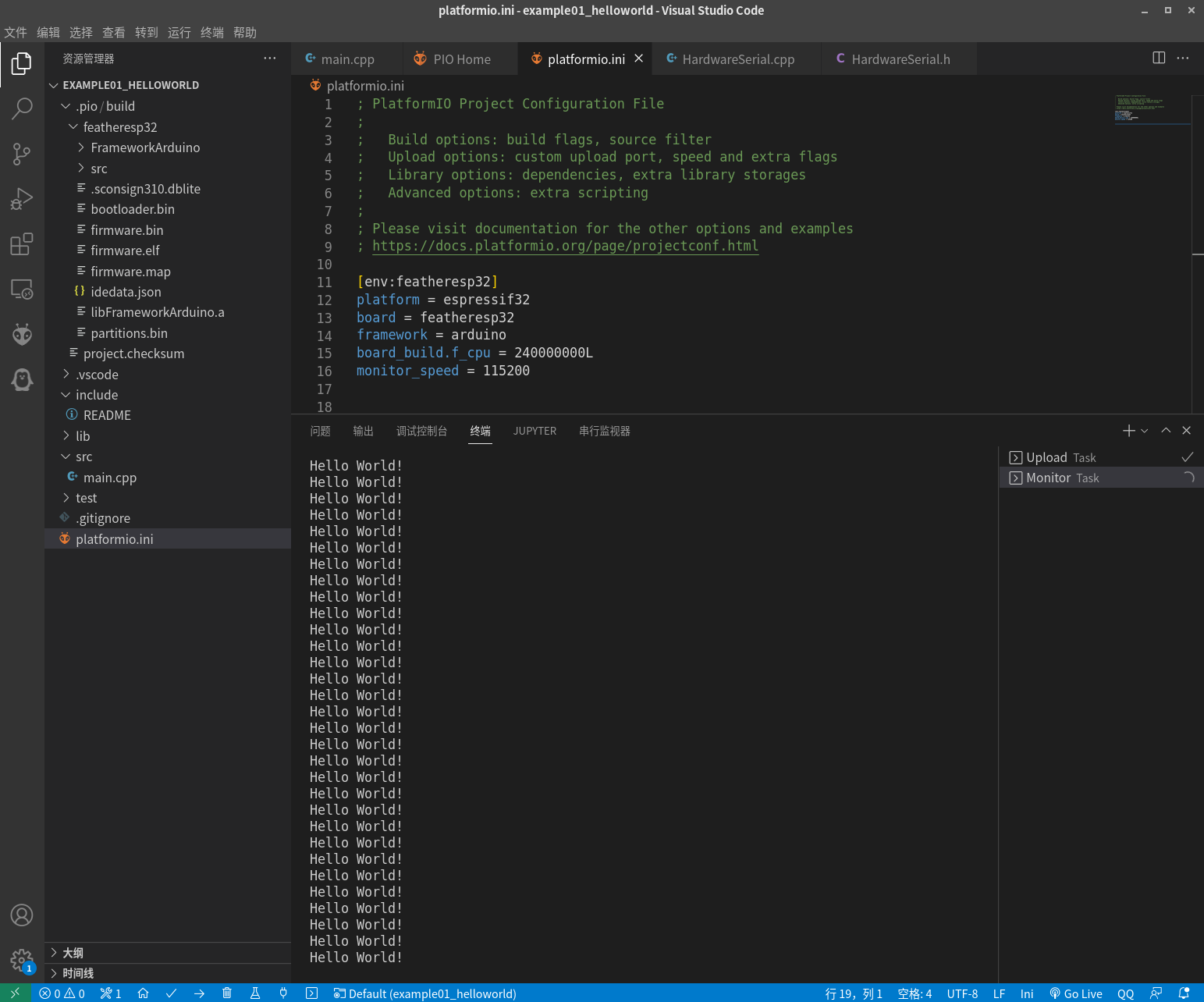Toggle Go Live server in status bar
Image resolution: width=1204 pixels, height=1002 pixels.
coord(1076,993)
